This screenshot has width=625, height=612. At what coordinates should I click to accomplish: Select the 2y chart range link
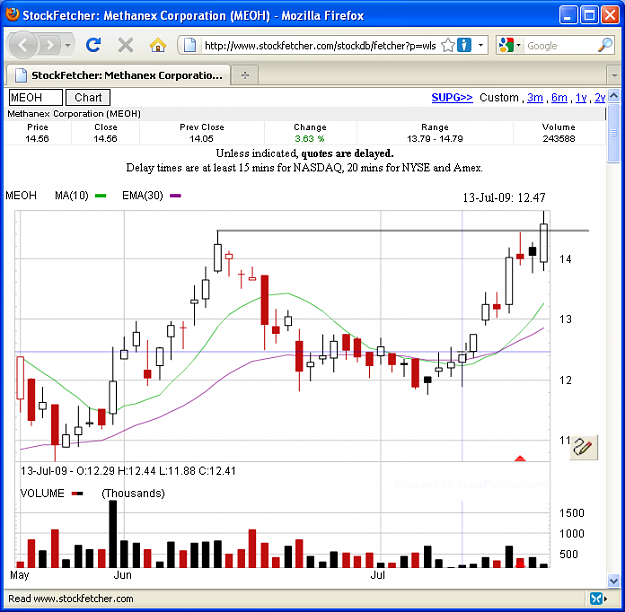tap(600, 97)
